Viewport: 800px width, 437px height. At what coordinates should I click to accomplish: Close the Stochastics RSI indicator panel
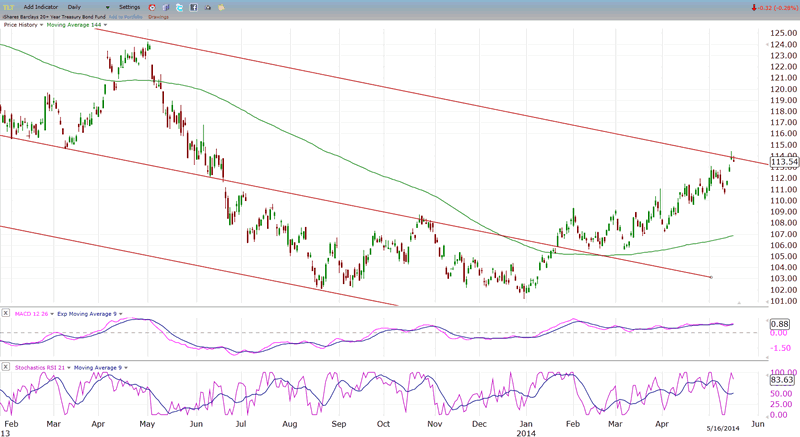pos(5,369)
